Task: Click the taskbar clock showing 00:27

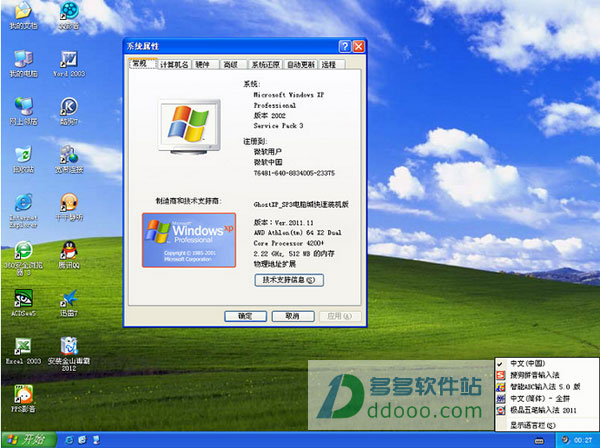Action: [x=583, y=440]
